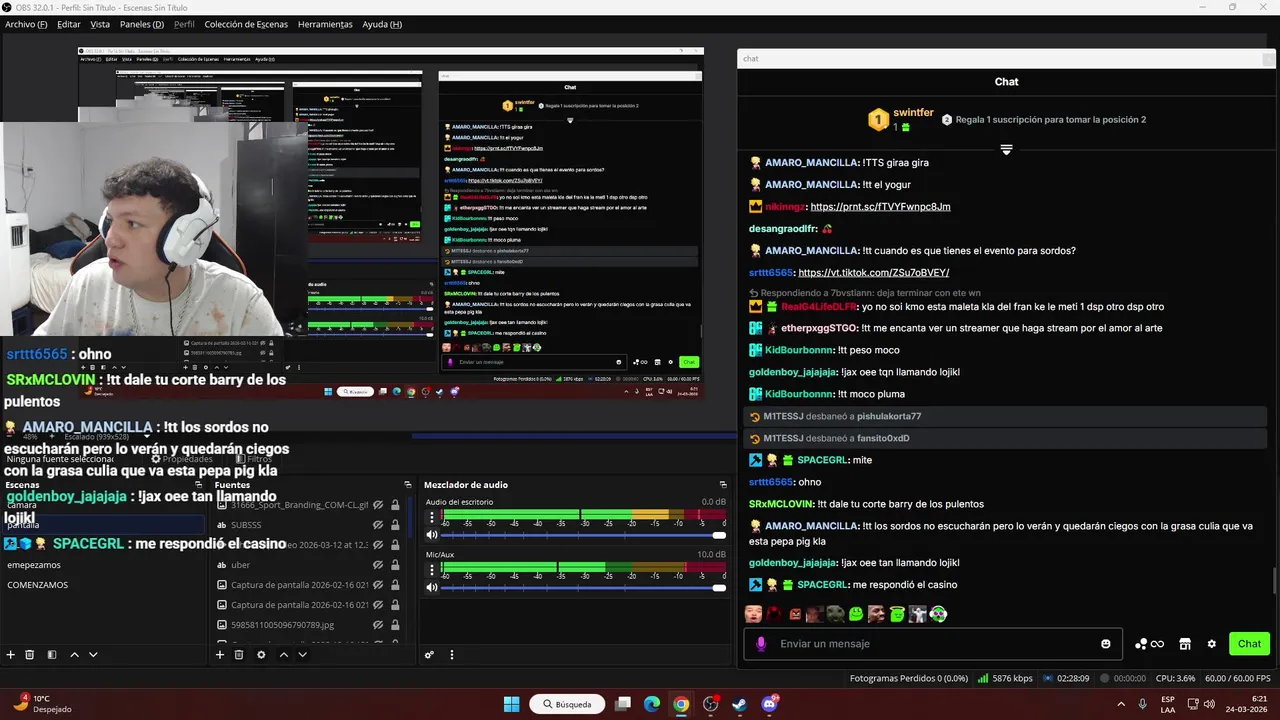Move source down in Fuentes list
Image resolution: width=1280 pixels, height=720 pixels.
point(302,655)
